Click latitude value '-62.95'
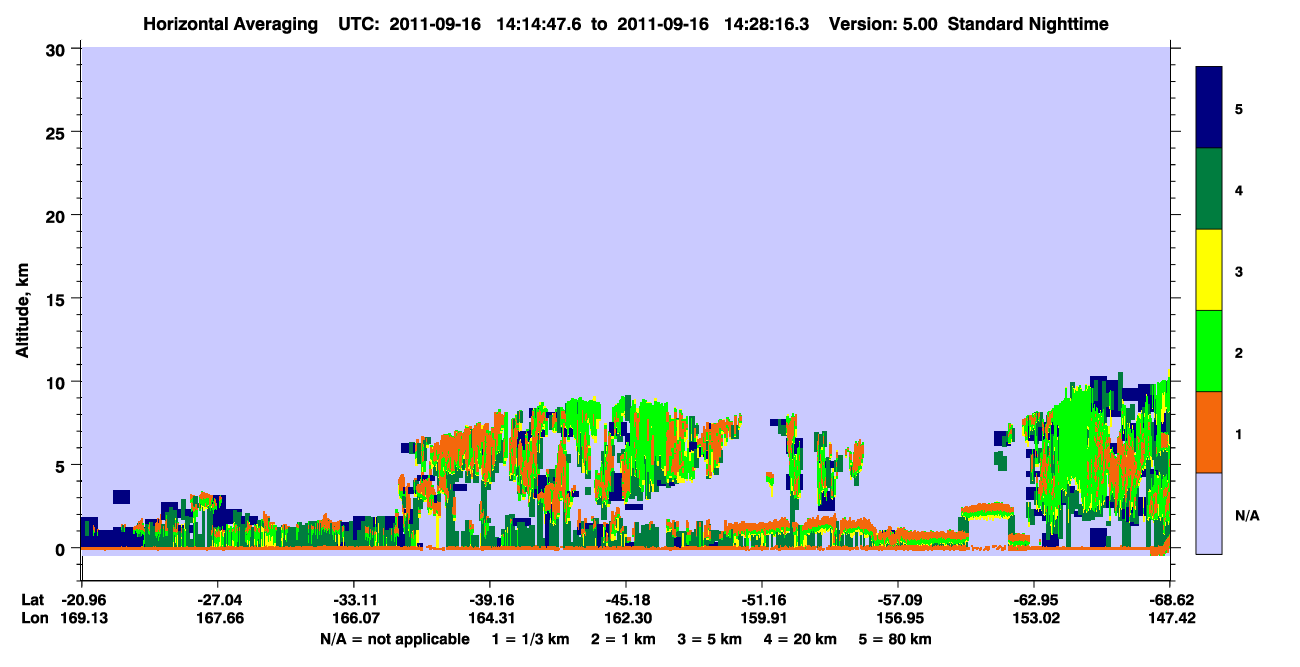The image size is (1300, 667). 1033,600
